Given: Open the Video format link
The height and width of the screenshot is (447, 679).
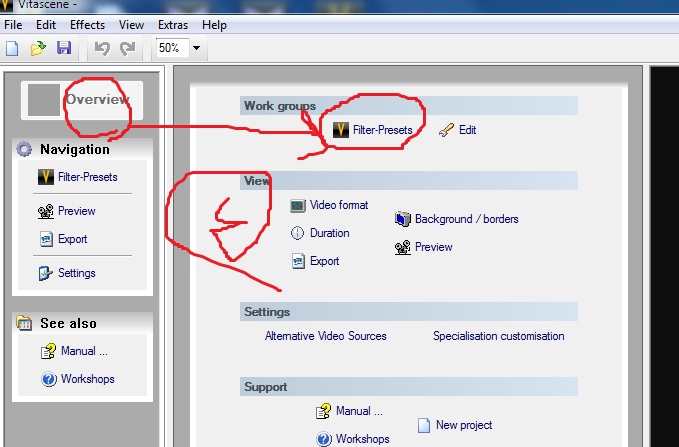Looking at the screenshot, I should (339, 205).
